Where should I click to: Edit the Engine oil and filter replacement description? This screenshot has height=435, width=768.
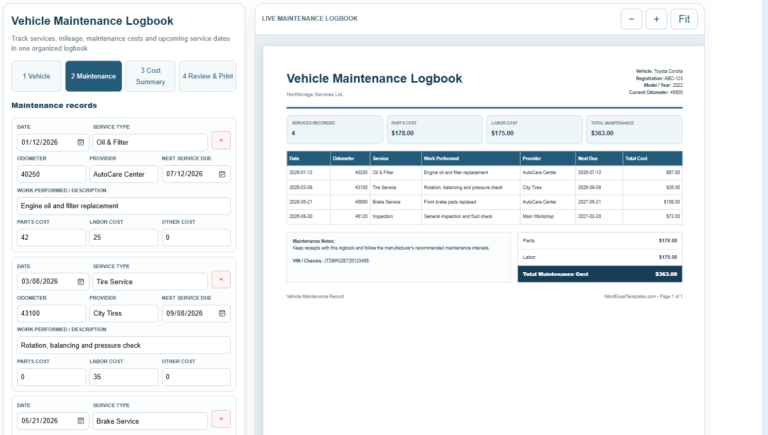pyautogui.click(x=123, y=206)
